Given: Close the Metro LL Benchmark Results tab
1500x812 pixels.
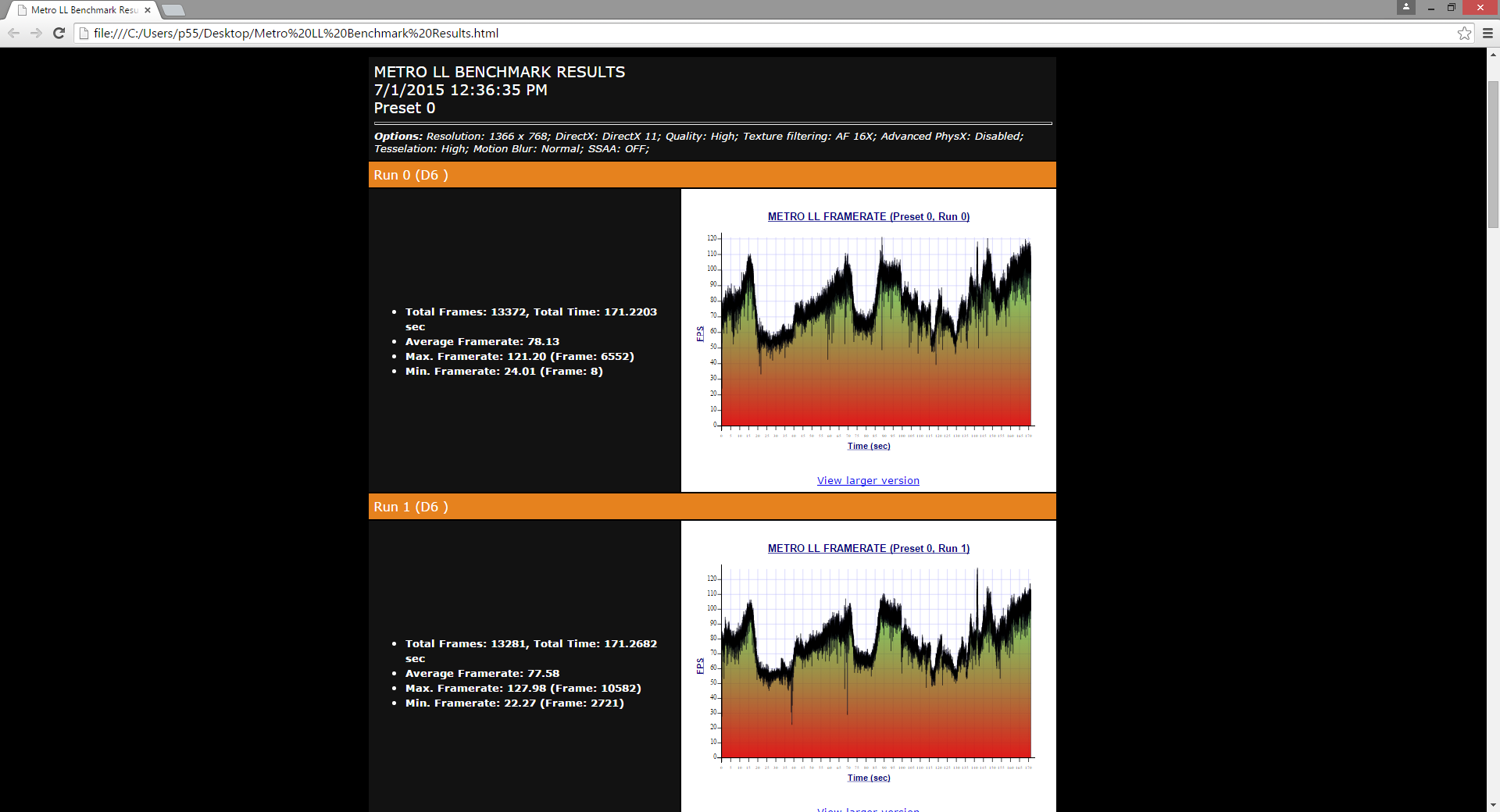Looking at the screenshot, I should 148,10.
